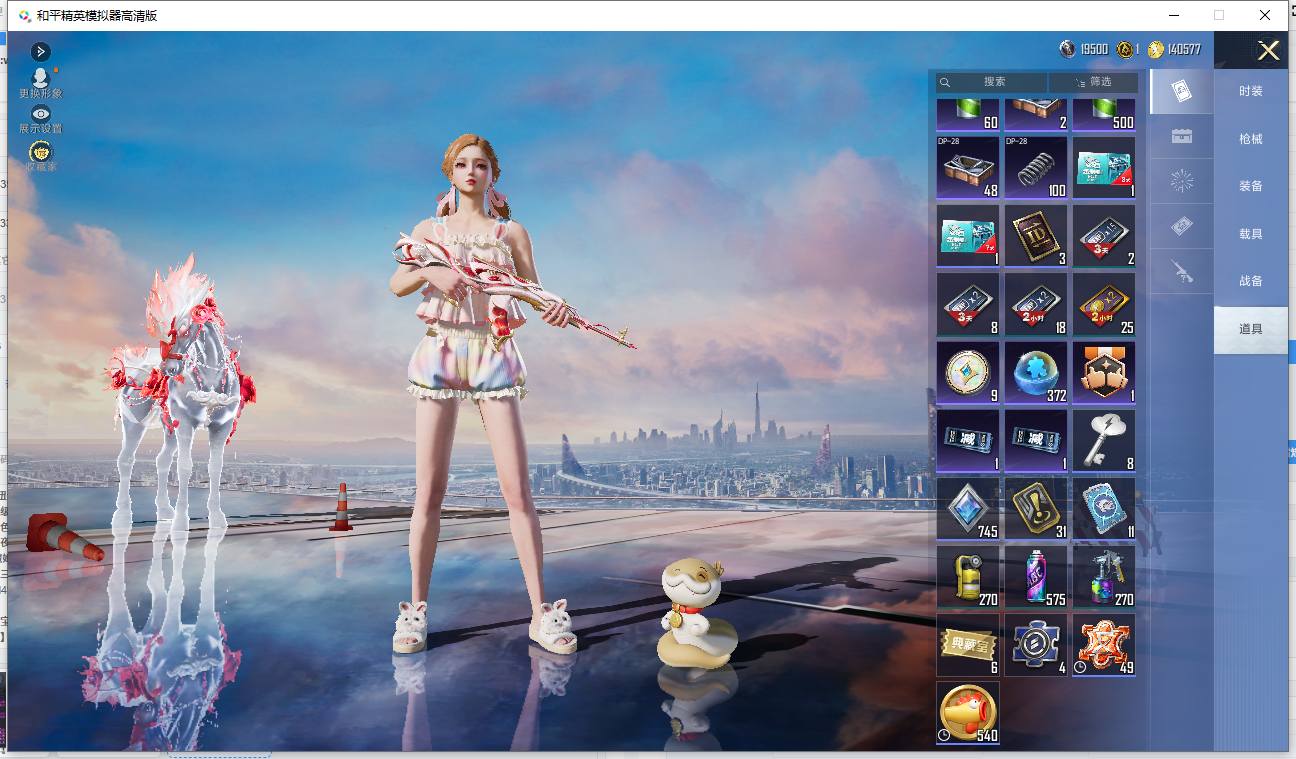This screenshot has width=1296, height=759.
Task: Select the DP-28 crate item with count 48
Action: (968, 167)
